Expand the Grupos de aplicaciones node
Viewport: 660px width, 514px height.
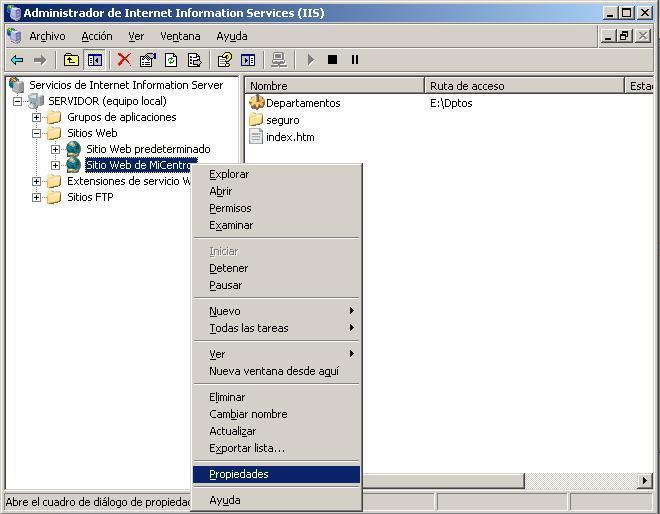[37, 117]
